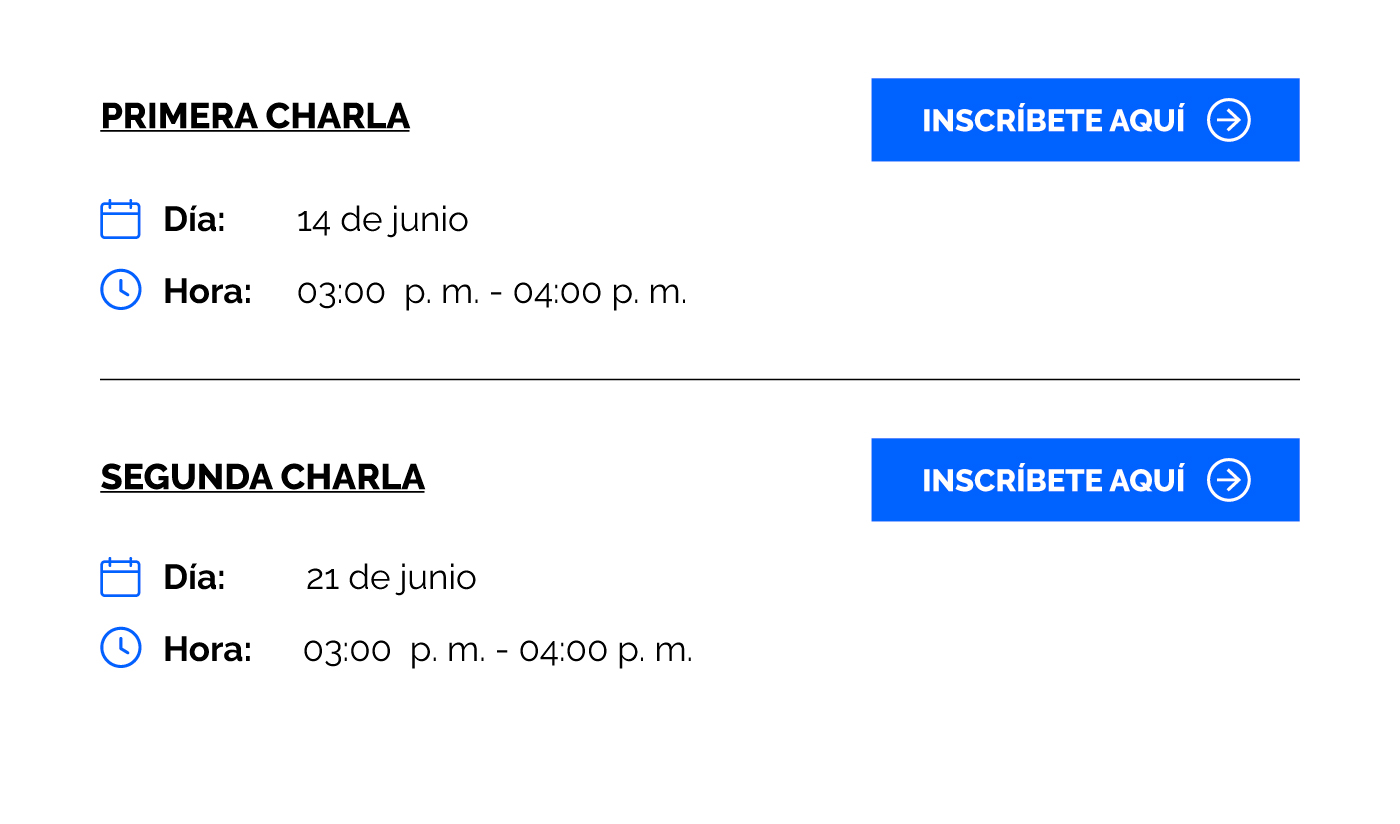Click the INSCRÍBETE AQUÍ text in the top button
This screenshot has height=824, width=1400.
point(1053,120)
